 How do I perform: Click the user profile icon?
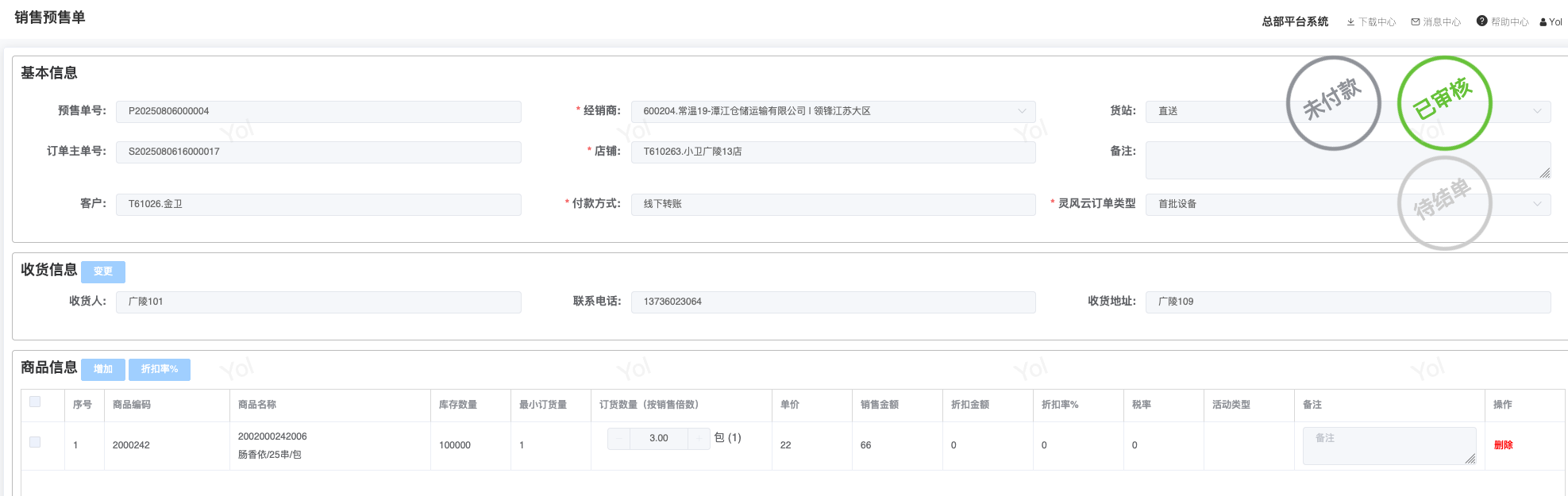pos(1543,22)
